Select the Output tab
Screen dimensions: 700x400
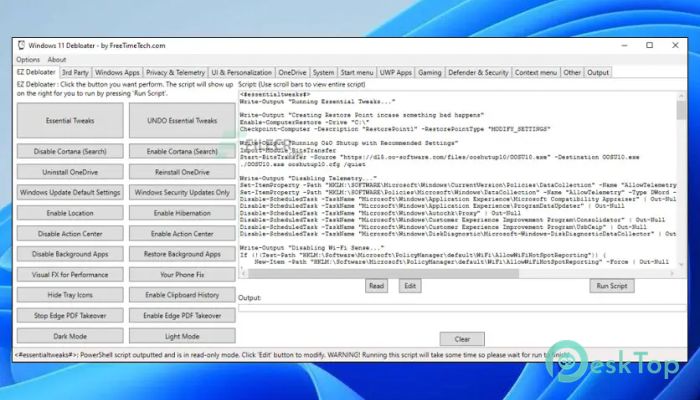[598, 72]
